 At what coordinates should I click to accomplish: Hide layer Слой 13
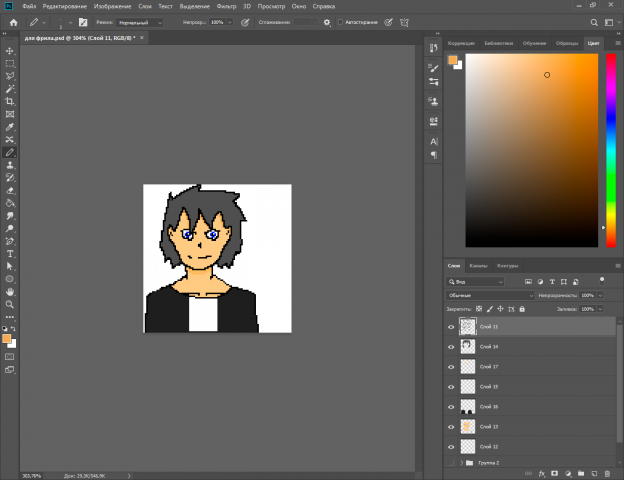[x=451, y=427]
